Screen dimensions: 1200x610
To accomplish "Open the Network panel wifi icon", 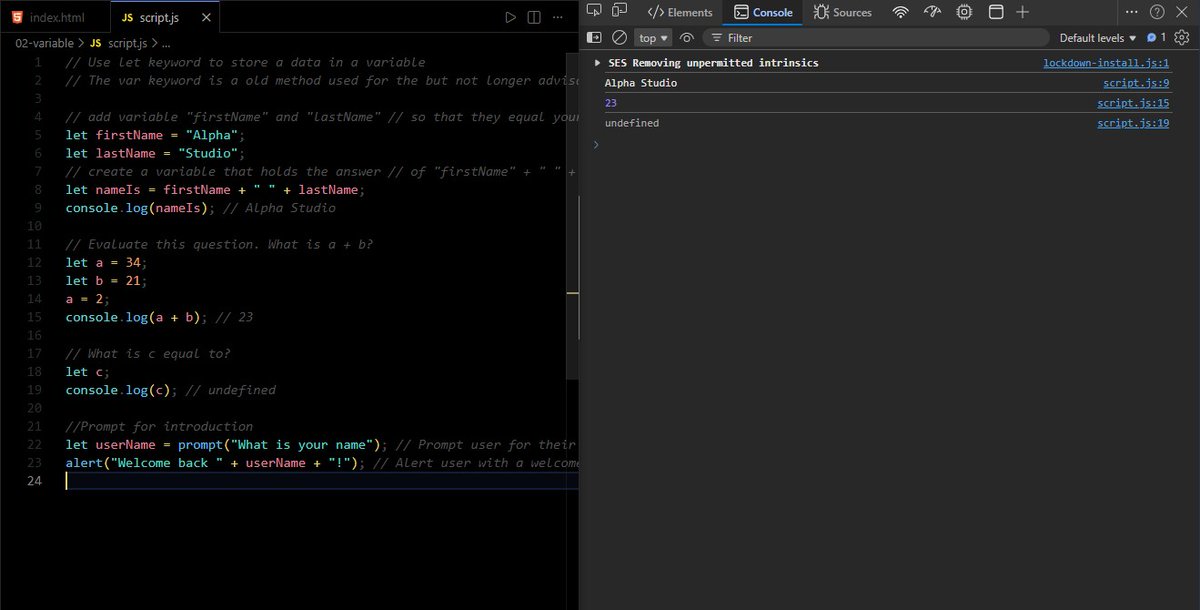I will click(x=900, y=12).
